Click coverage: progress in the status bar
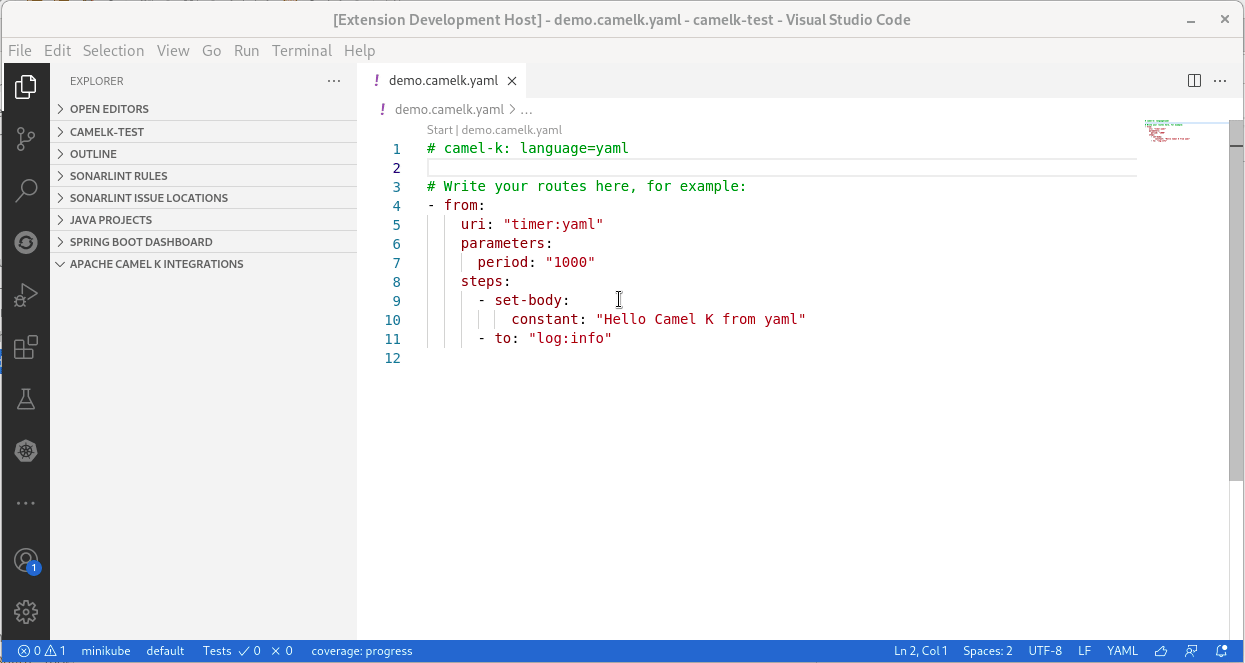 click(x=362, y=650)
